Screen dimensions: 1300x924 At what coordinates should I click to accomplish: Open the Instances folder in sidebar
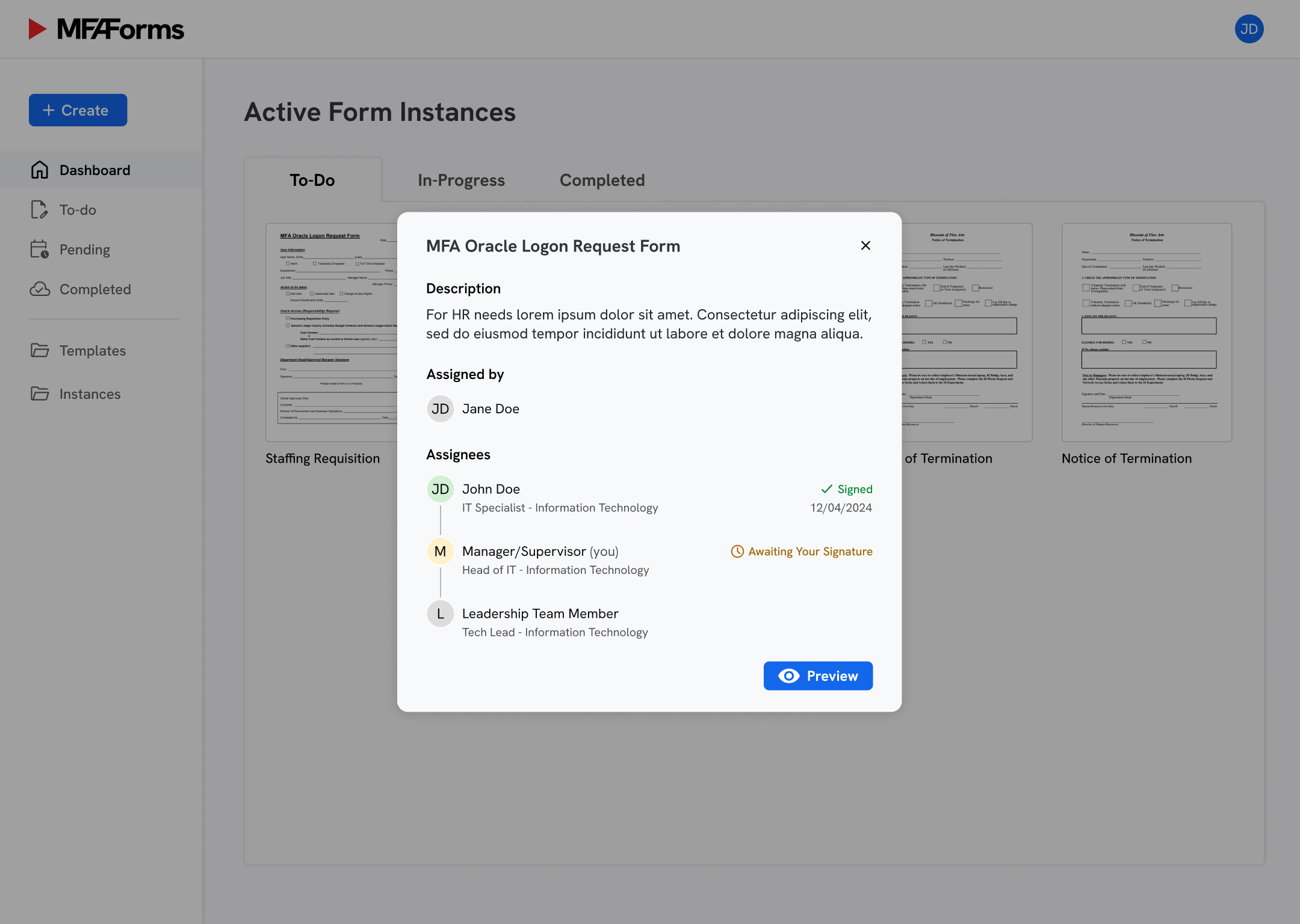pos(40,394)
